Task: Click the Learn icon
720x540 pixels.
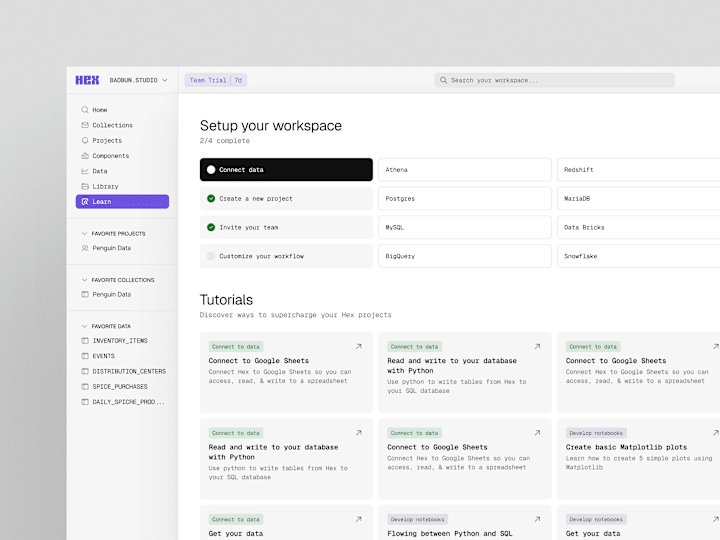Action: pyautogui.click(x=85, y=202)
